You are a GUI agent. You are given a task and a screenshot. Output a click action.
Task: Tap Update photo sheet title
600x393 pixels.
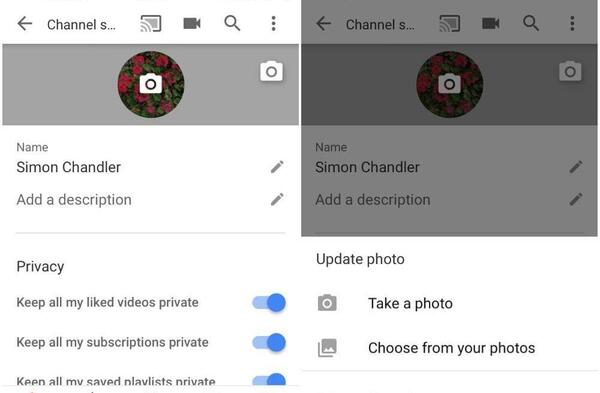click(x=360, y=259)
